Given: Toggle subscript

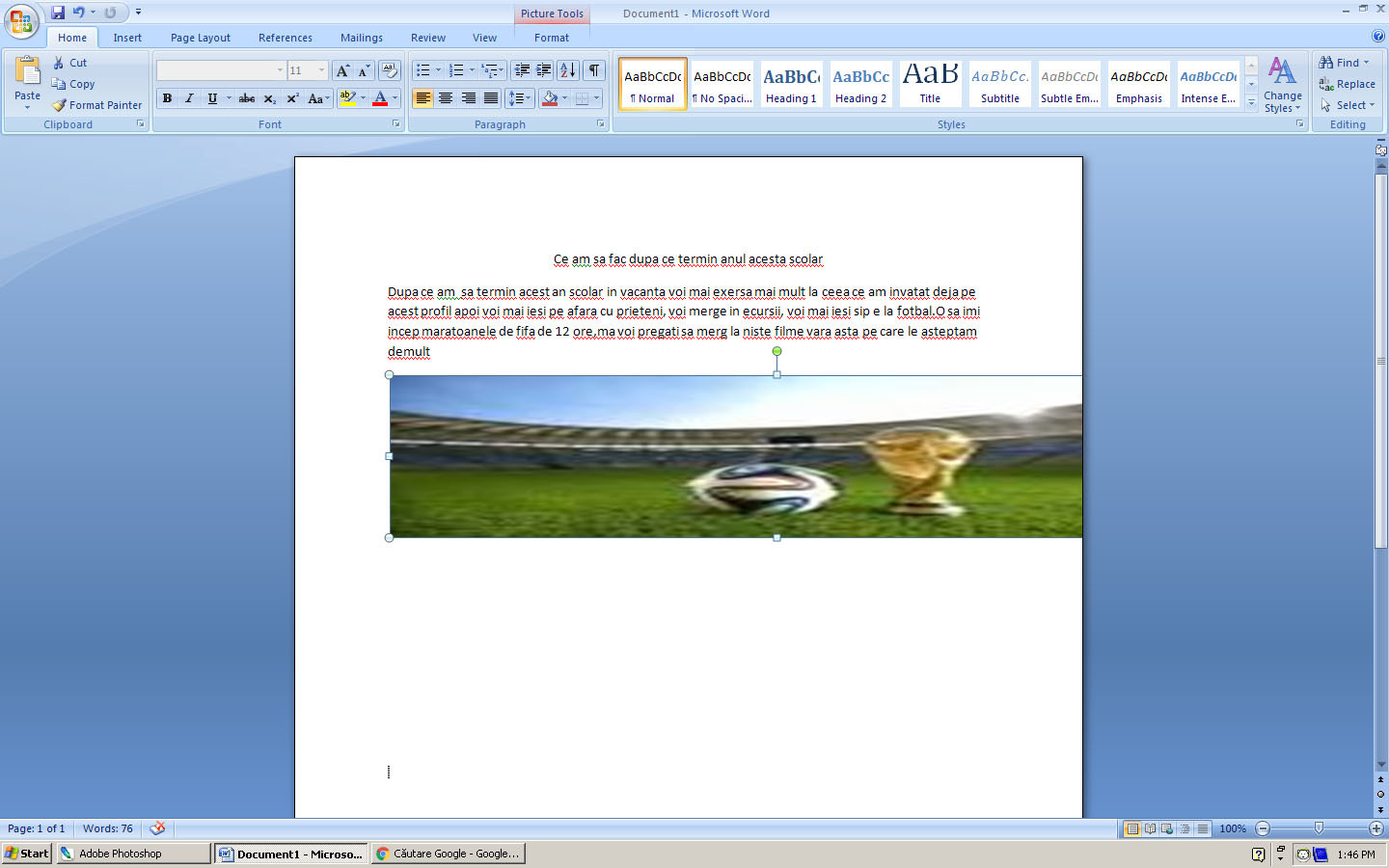Looking at the screenshot, I should click(x=270, y=98).
